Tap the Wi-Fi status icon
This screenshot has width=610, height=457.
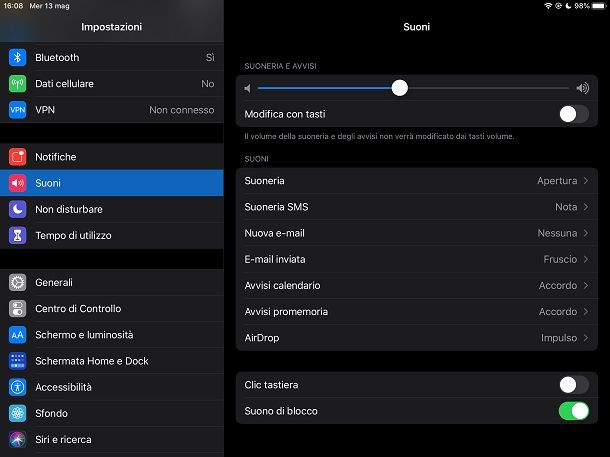pos(548,6)
